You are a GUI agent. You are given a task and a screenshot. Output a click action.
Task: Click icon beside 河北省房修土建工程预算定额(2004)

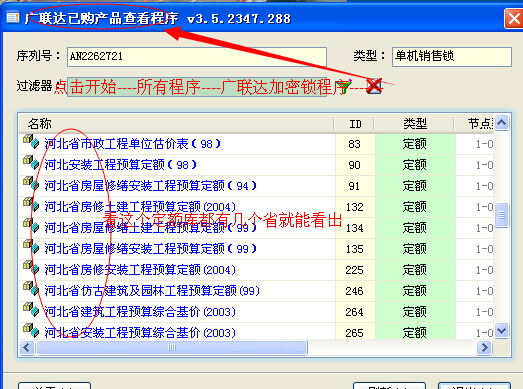[x=31, y=205]
